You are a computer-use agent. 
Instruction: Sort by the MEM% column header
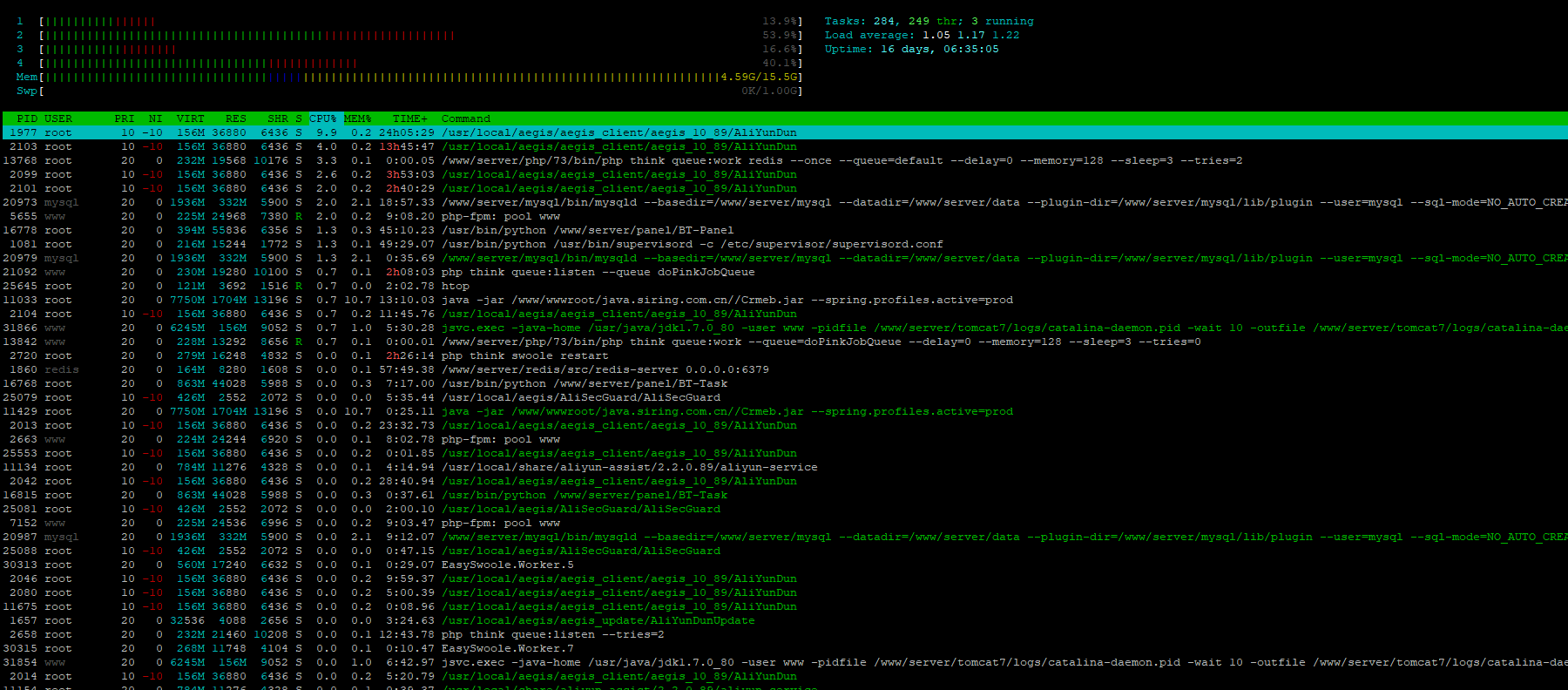357,118
